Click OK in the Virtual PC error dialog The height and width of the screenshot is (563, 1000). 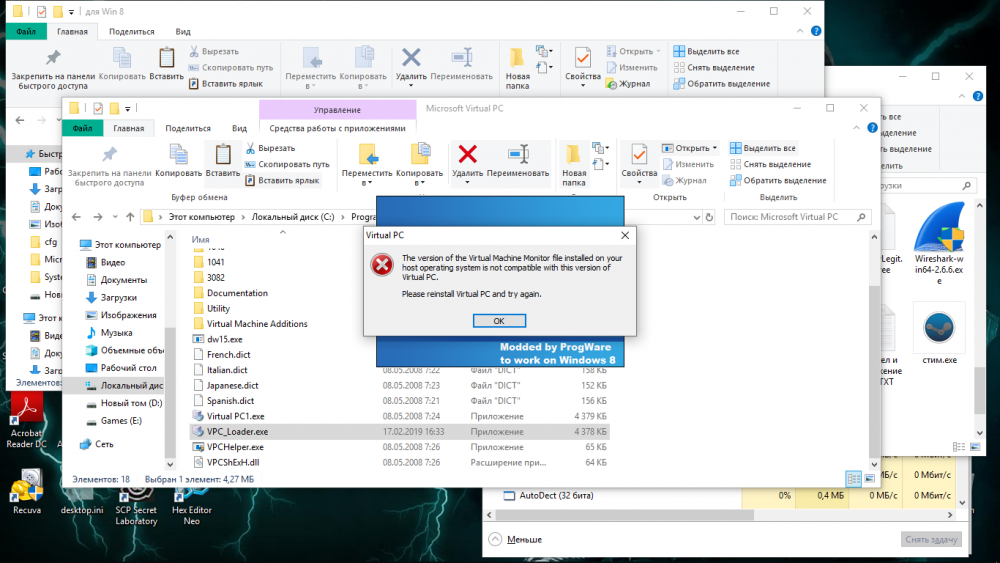[499, 321]
